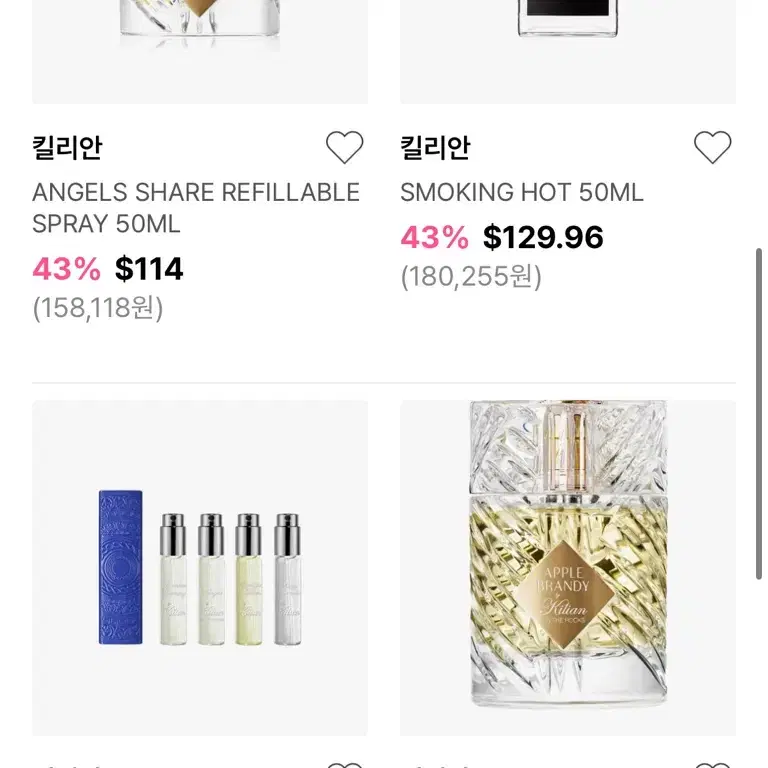Open the Smoking Hot bottle image
Image resolution: width=768 pixels, height=768 pixels.
pos(568,51)
